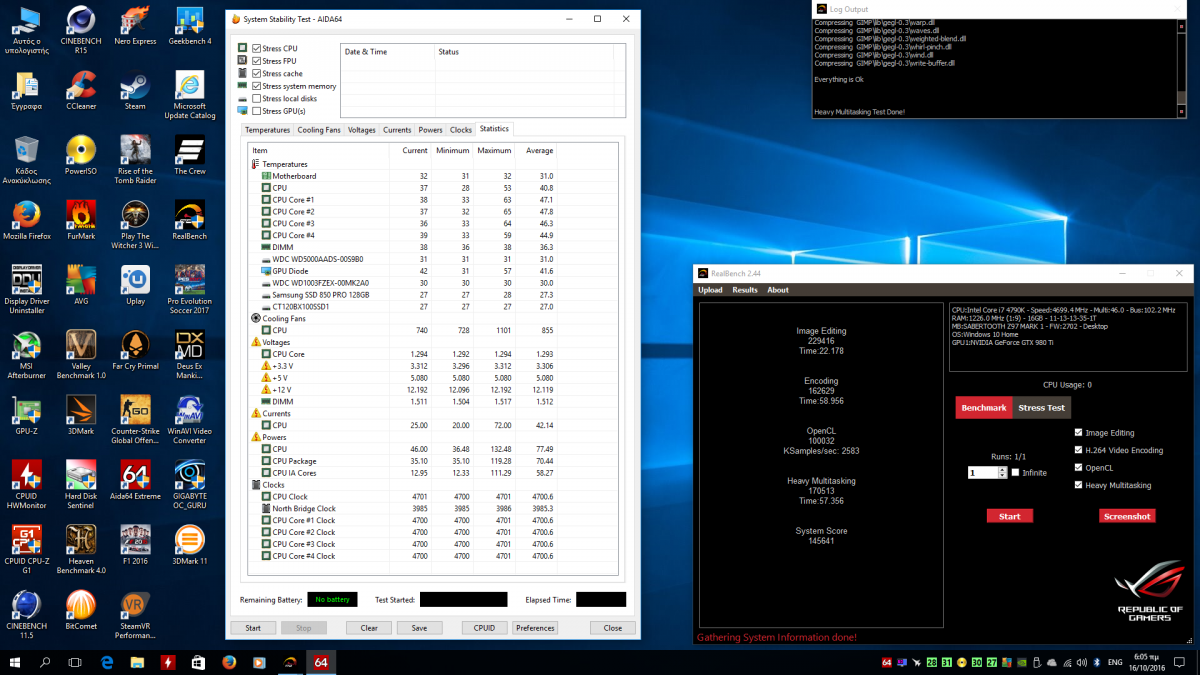
Task: Open the About menu in RealBench
Action: [778, 290]
